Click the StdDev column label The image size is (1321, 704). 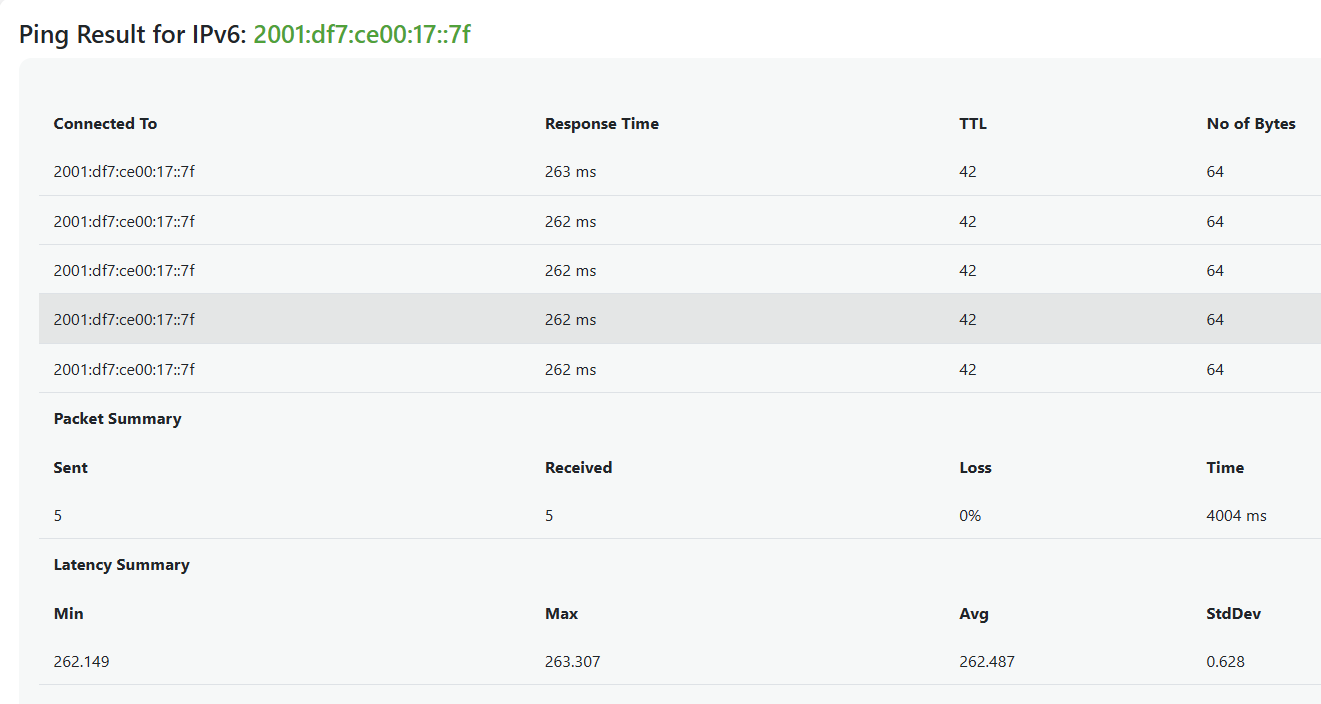click(x=1234, y=614)
